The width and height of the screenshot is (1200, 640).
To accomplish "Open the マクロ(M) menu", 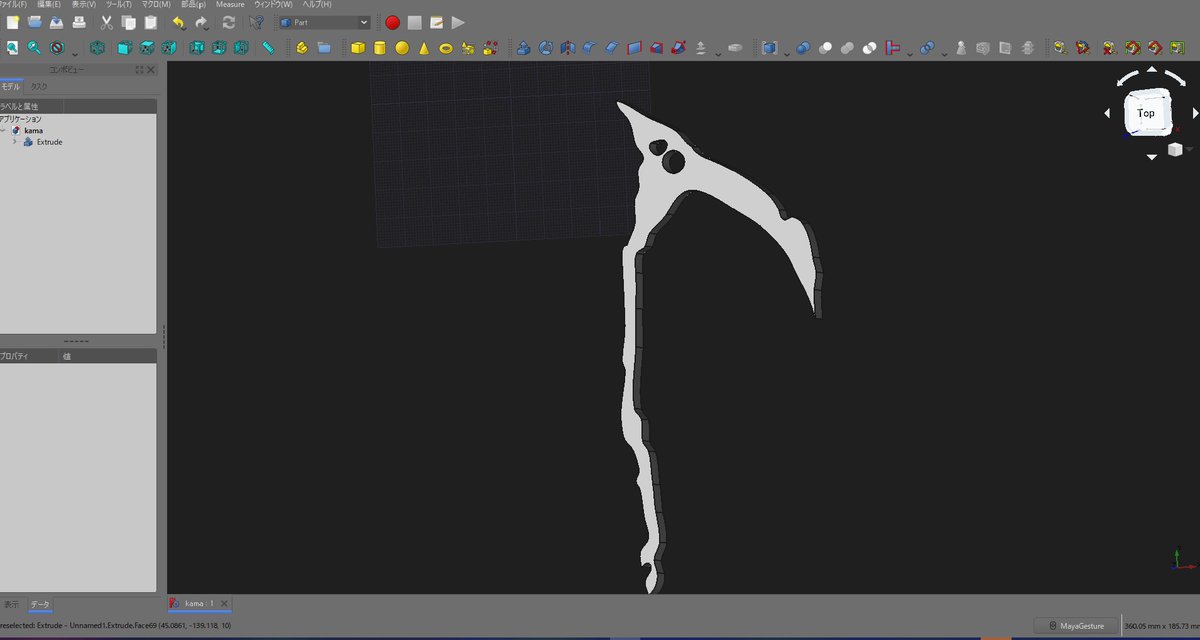I will coord(155,4).
